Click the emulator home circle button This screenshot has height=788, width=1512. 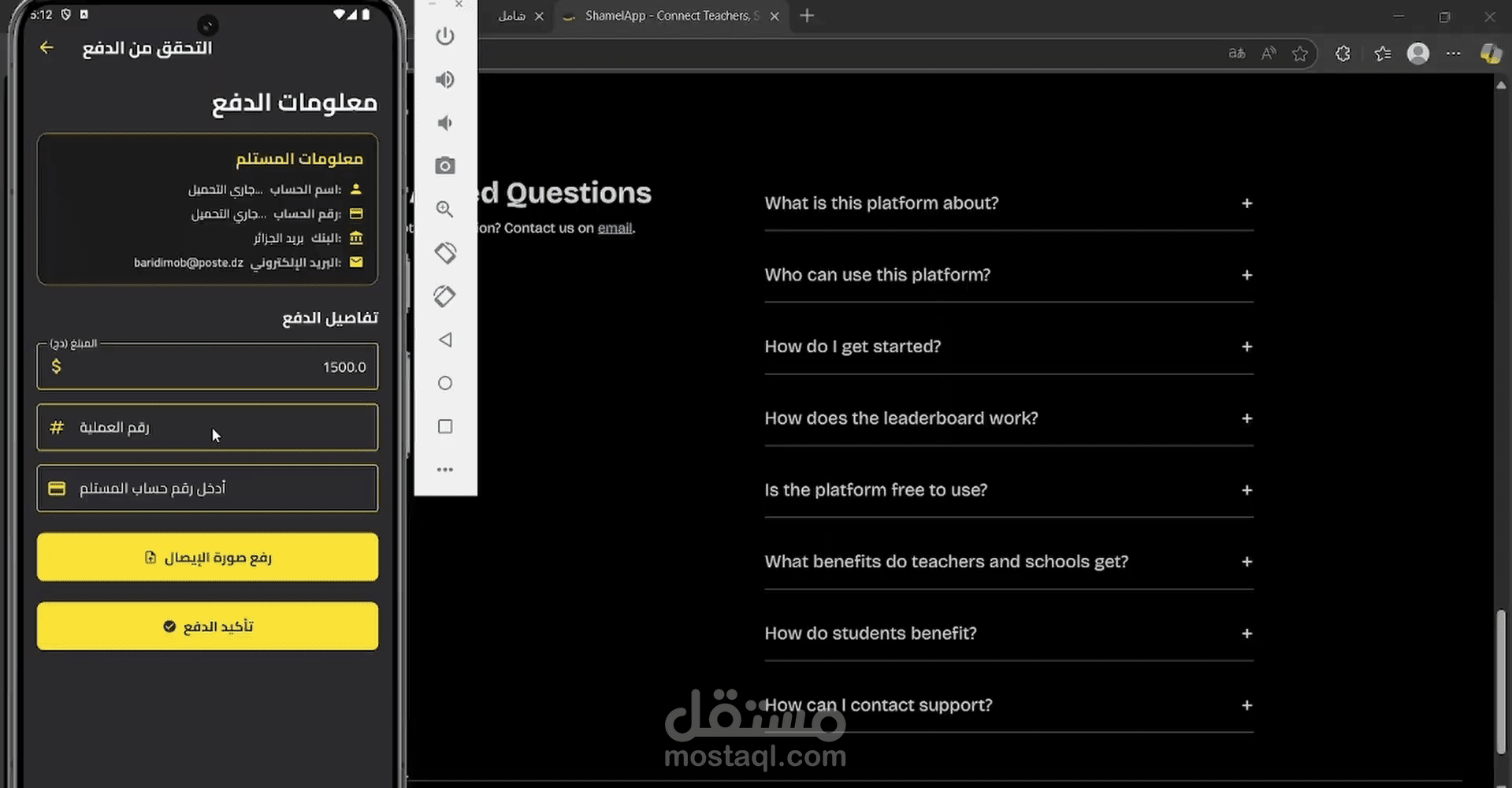(x=445, y=383)
